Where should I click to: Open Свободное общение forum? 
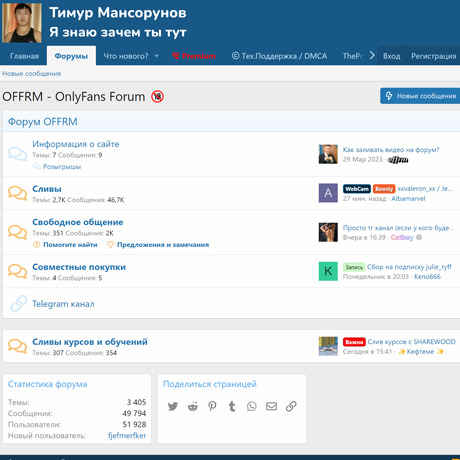[x=78, y=222]
